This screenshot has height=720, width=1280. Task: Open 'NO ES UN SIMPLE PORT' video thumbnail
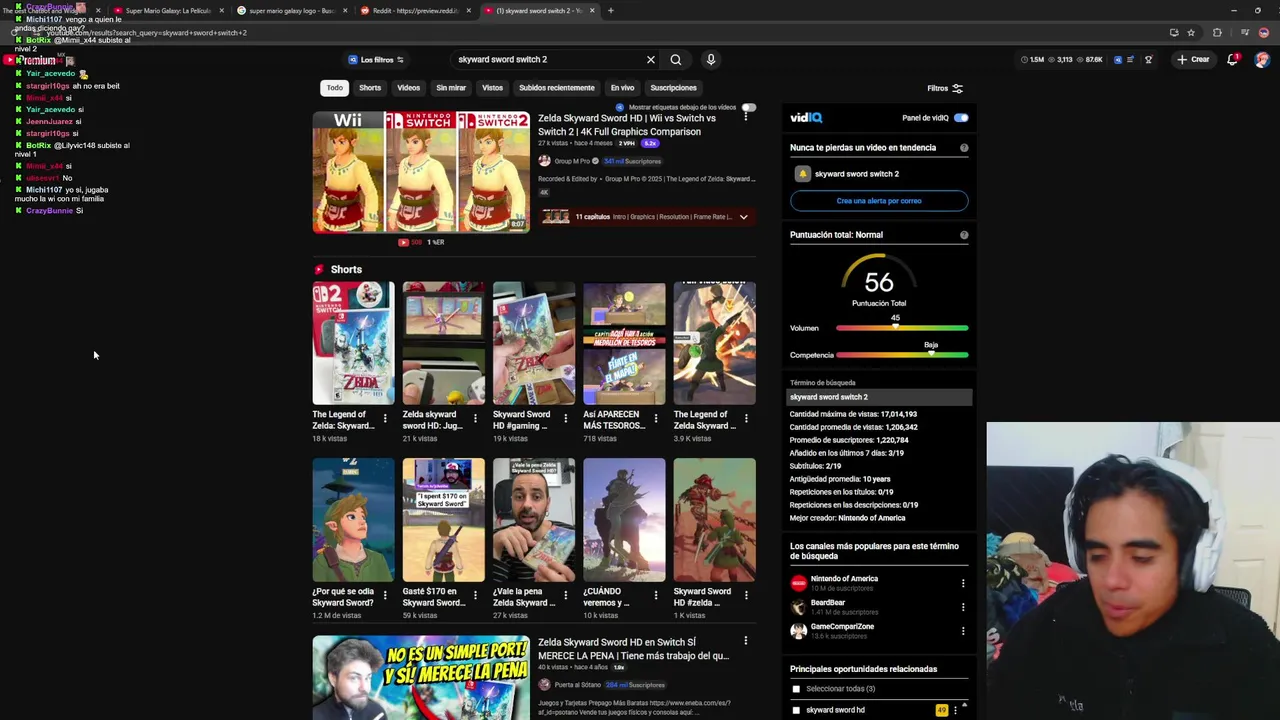point(421,677)
